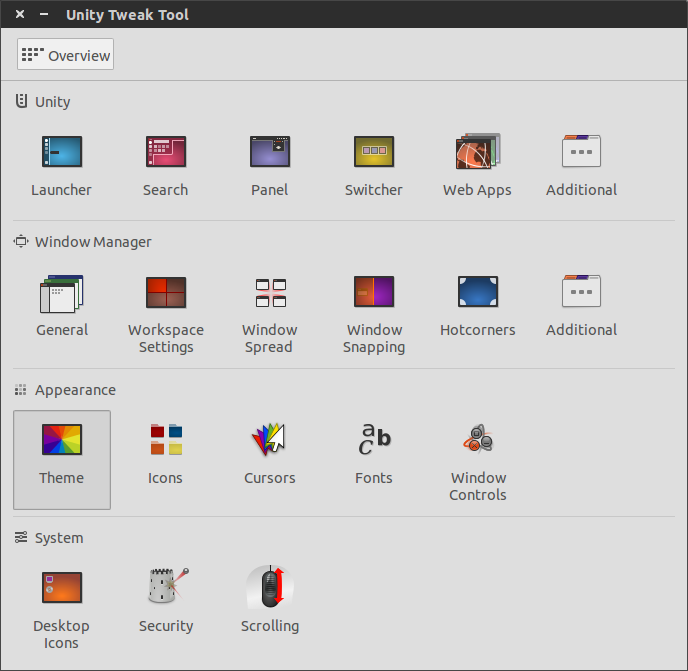
Task: Click the Appearance section heading
Action: [75, 390]
